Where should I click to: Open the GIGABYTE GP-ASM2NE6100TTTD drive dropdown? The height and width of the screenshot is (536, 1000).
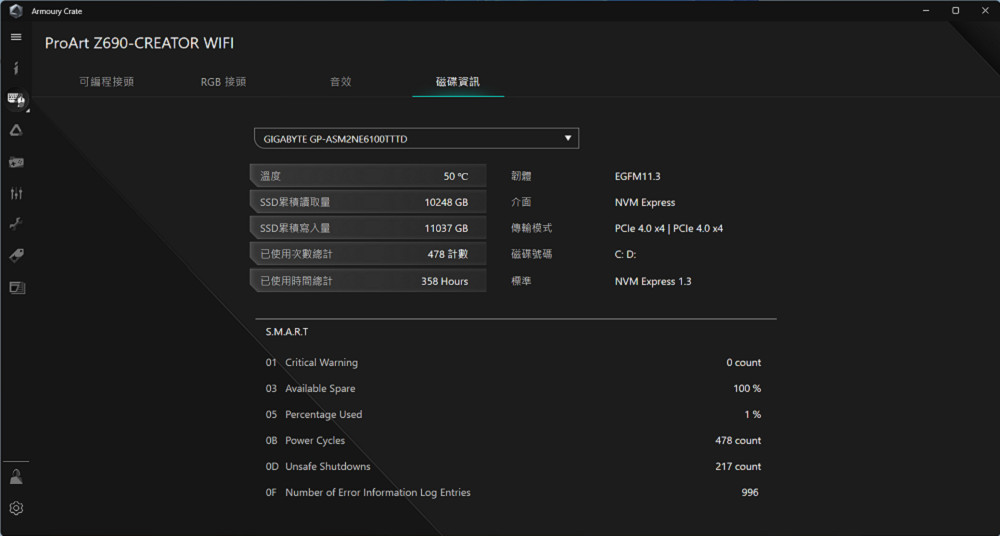[x=416, y=138]
